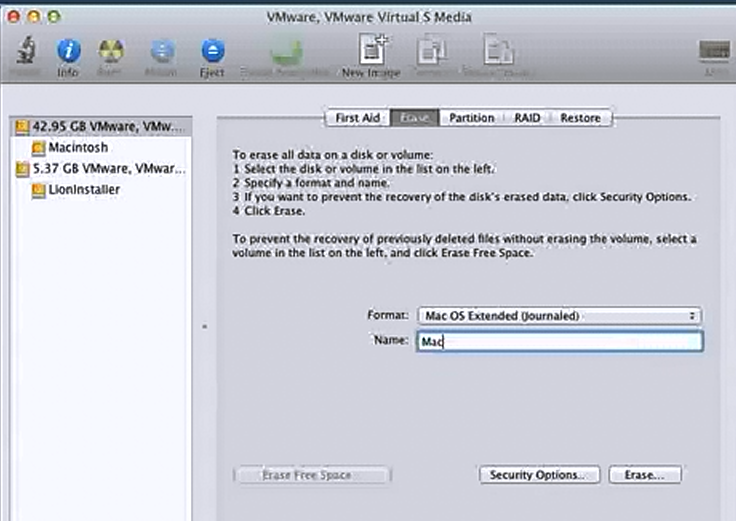The width and height of the screenshot is (736, 521).
Task: Eject the selected disk
Action: (213, 51)
